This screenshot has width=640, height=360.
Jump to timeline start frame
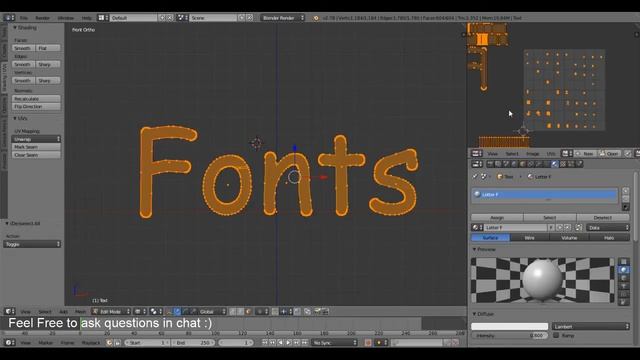(x=264, y=342)
